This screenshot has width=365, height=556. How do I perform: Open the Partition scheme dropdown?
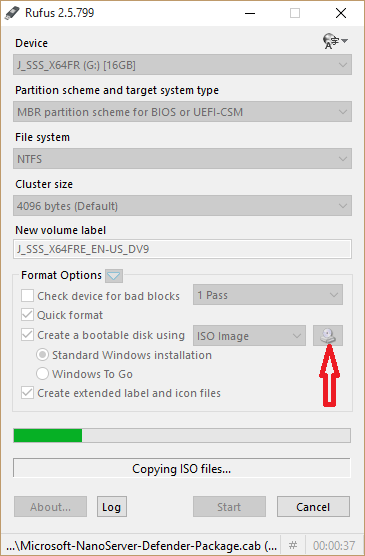pos(182,112)
